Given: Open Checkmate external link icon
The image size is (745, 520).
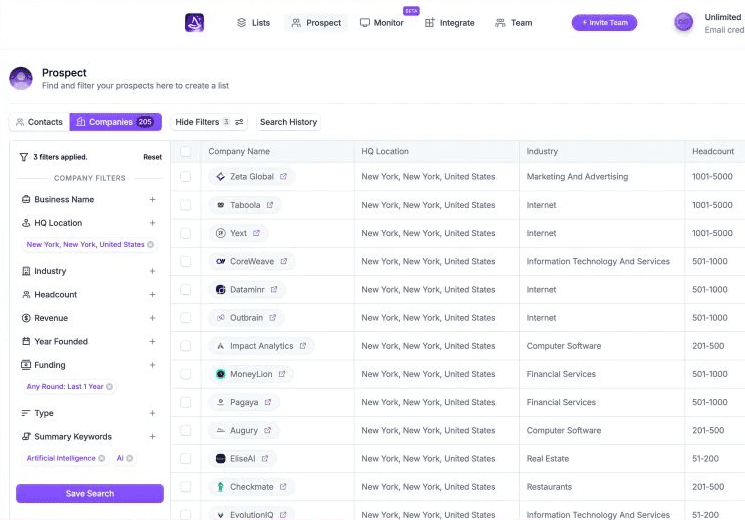Looking at the screenshot, I should point(283,487).
